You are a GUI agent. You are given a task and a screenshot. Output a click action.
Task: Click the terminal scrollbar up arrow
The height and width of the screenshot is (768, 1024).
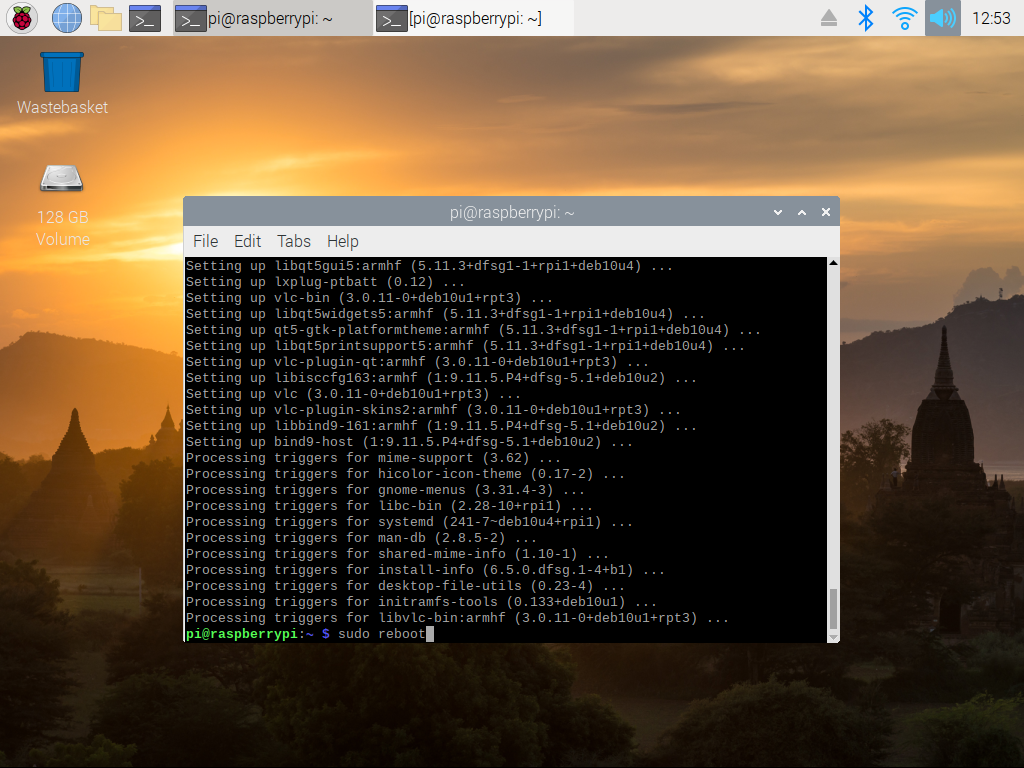(x=833, y=263)
